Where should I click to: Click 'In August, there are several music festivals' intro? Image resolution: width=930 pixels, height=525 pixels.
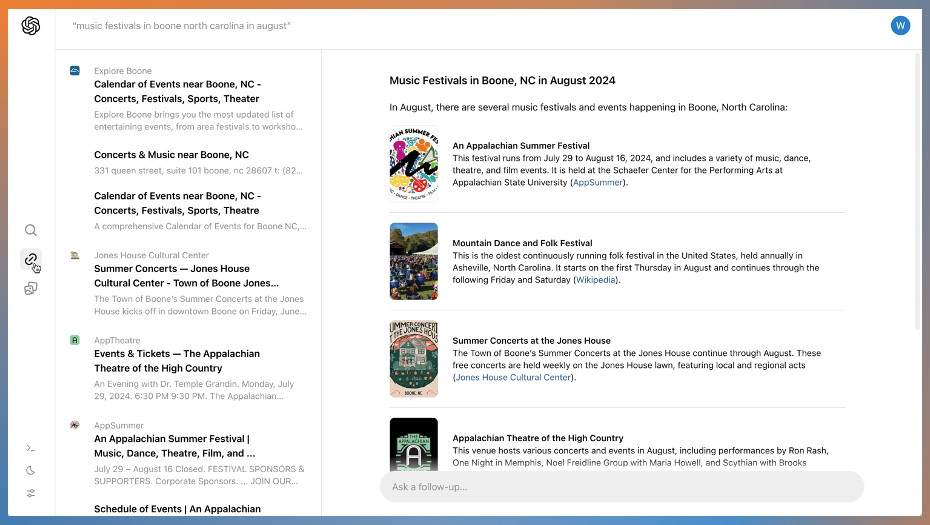tap(588, 107)
